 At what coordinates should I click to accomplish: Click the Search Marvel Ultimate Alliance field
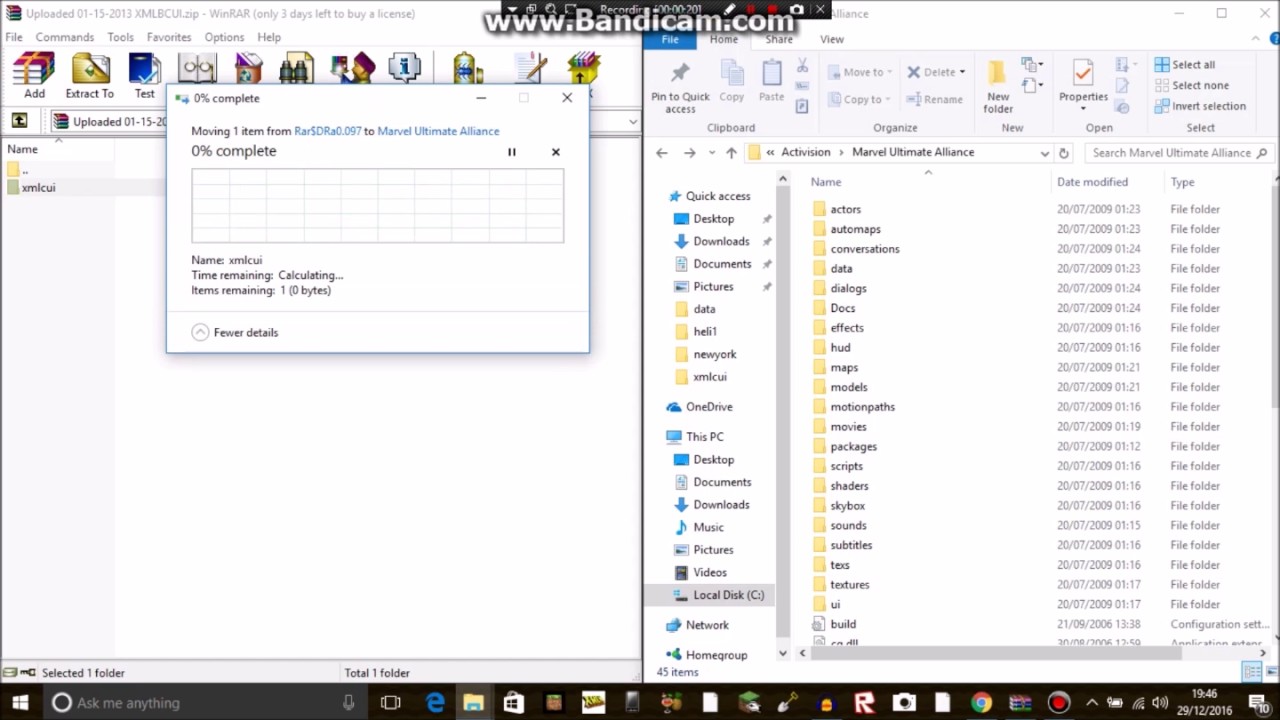[1178, 153]
